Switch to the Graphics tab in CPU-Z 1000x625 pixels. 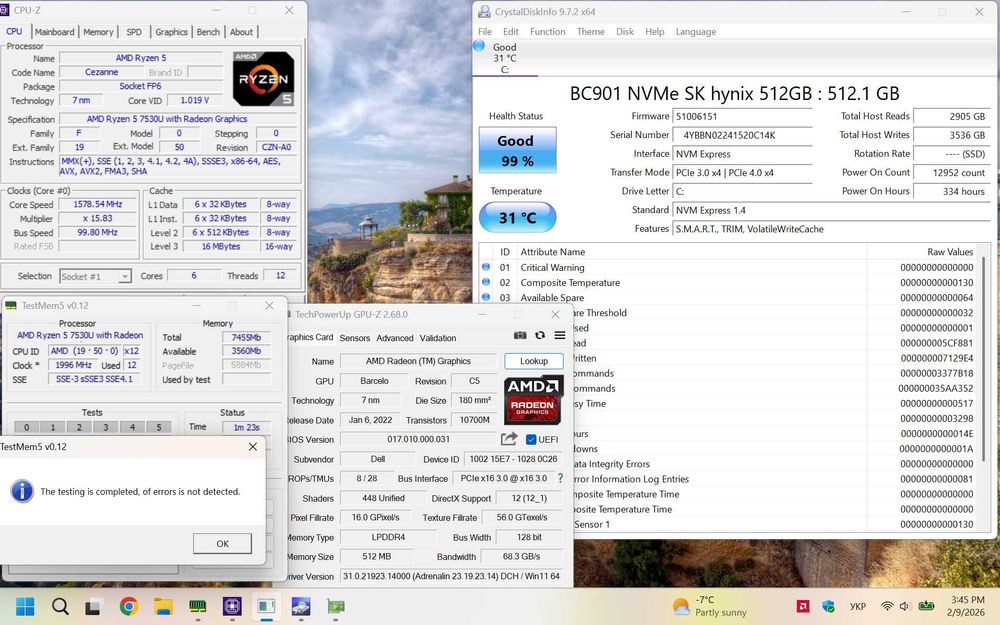(x=171, y=32)
